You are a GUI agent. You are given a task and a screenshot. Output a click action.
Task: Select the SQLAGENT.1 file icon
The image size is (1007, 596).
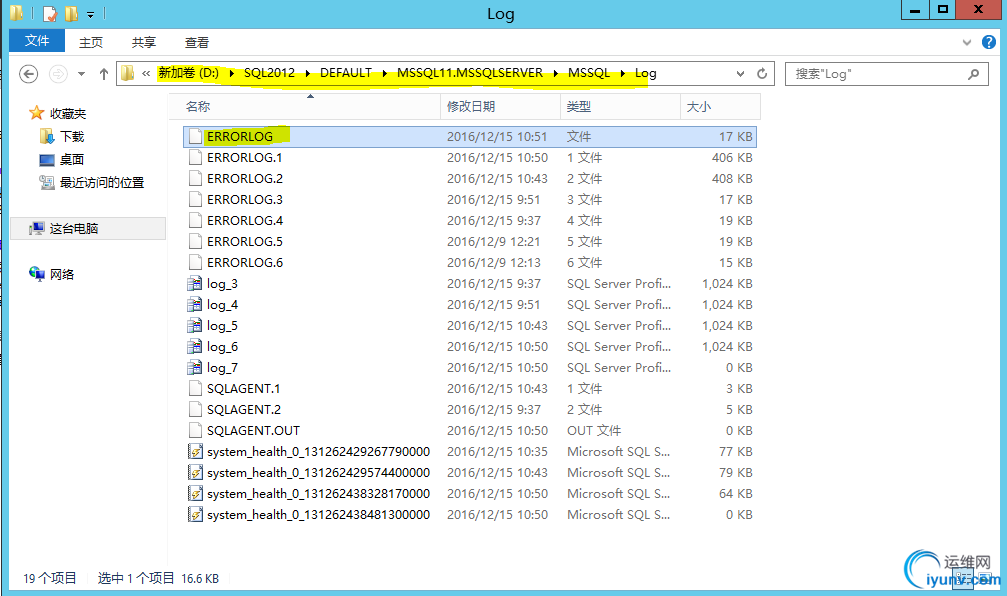pos(195,389)
